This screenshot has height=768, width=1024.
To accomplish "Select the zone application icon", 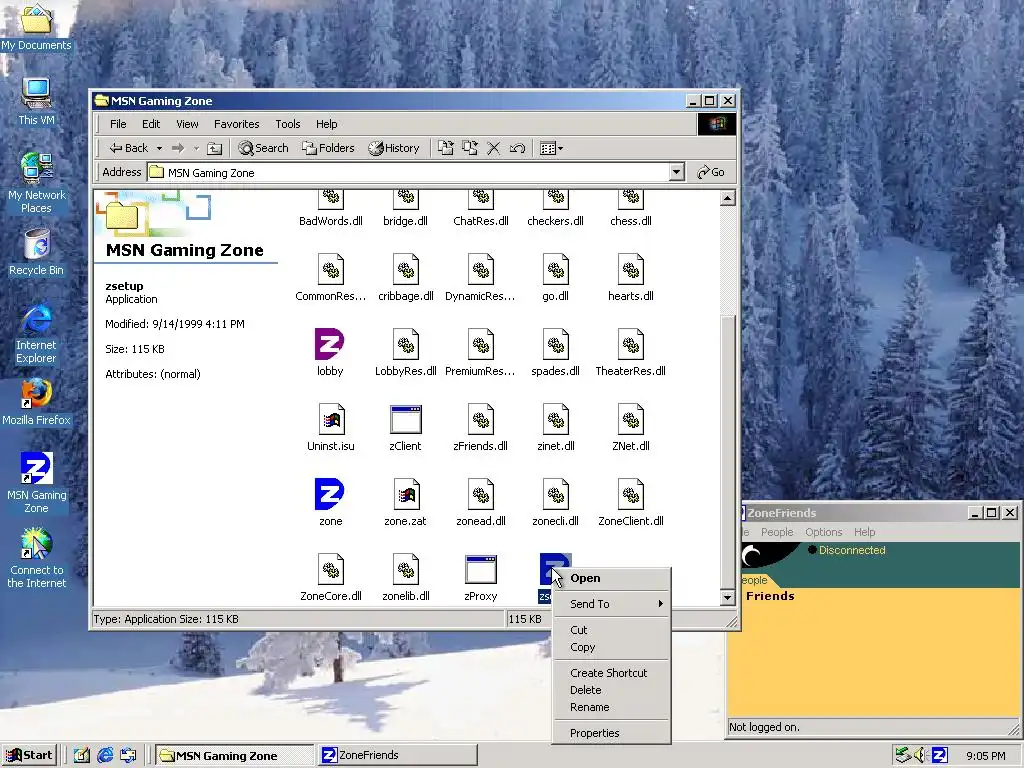I will (x=330, y=494).
